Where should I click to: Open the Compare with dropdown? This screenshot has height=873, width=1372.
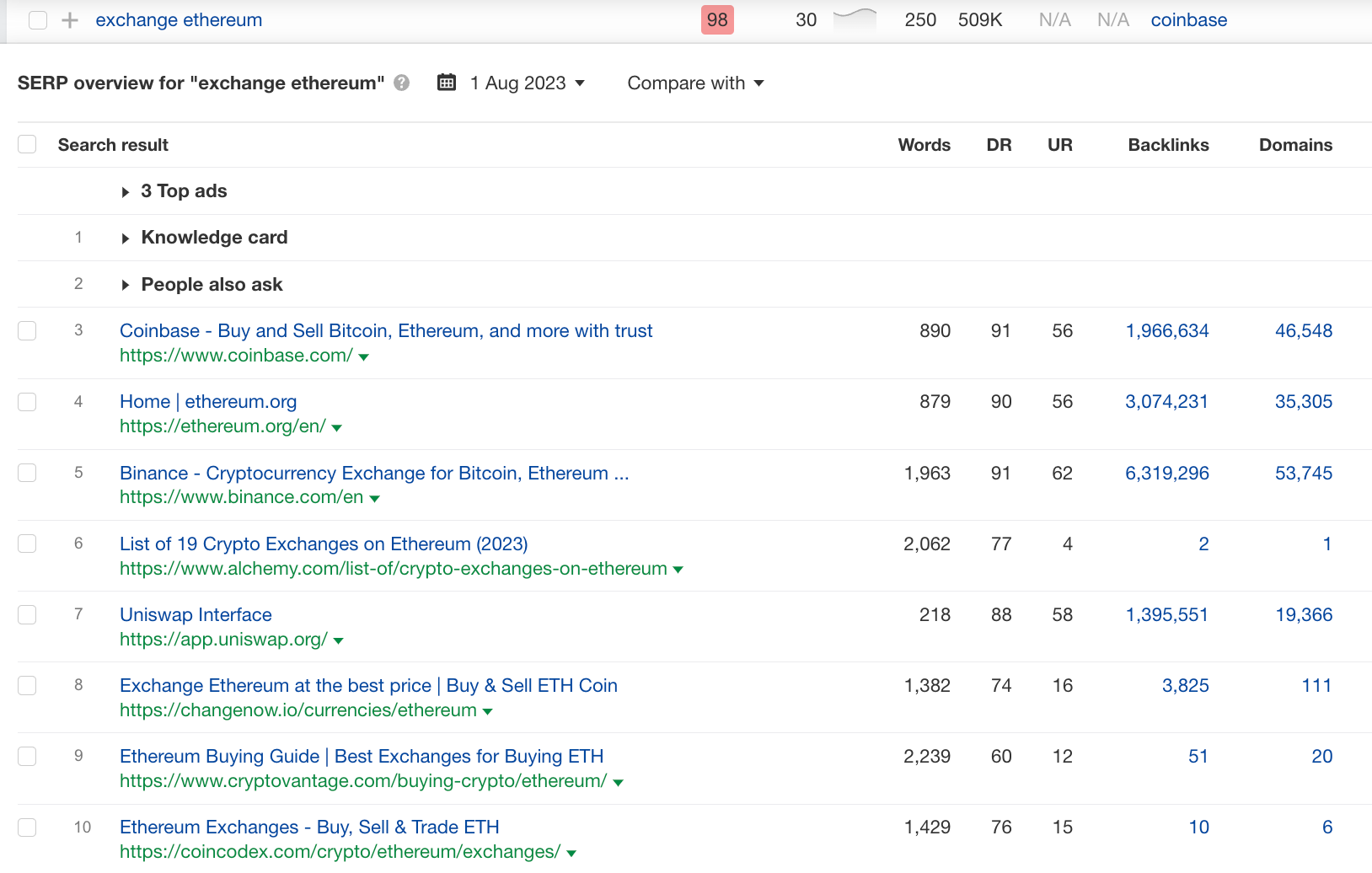pos(695,83)
